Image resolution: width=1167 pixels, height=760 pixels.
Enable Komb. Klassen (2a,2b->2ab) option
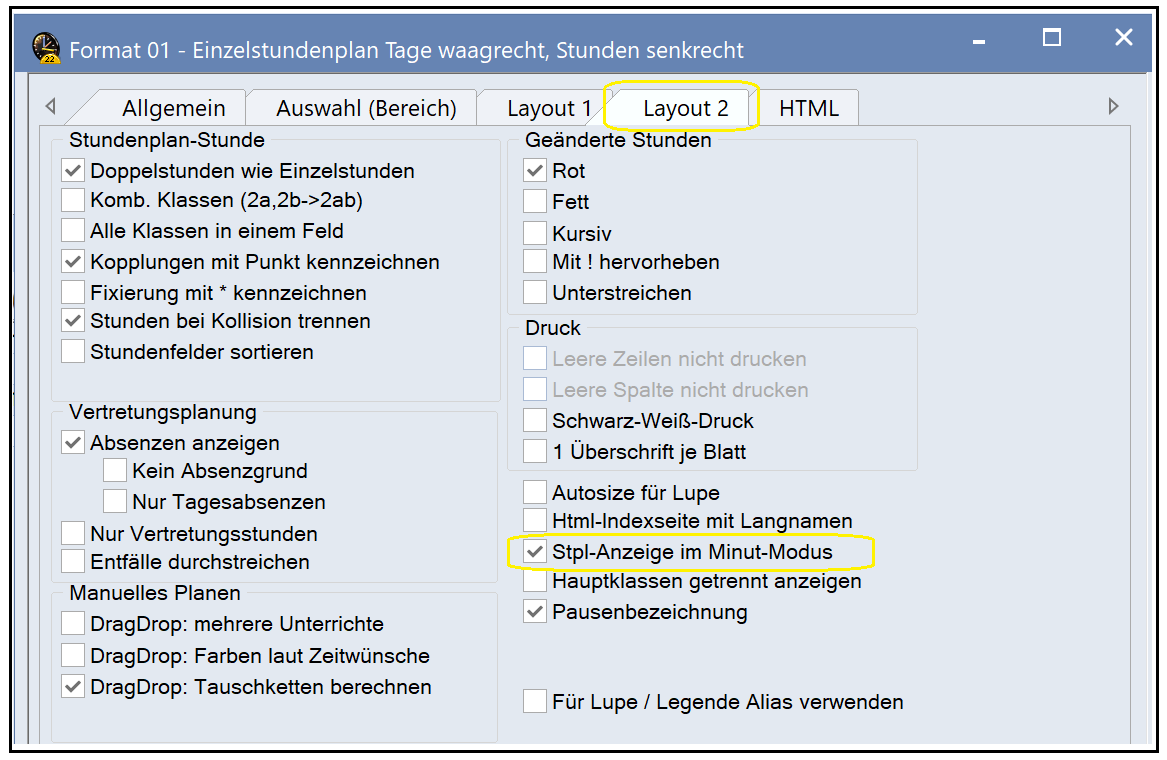click(x=73, y=201)
